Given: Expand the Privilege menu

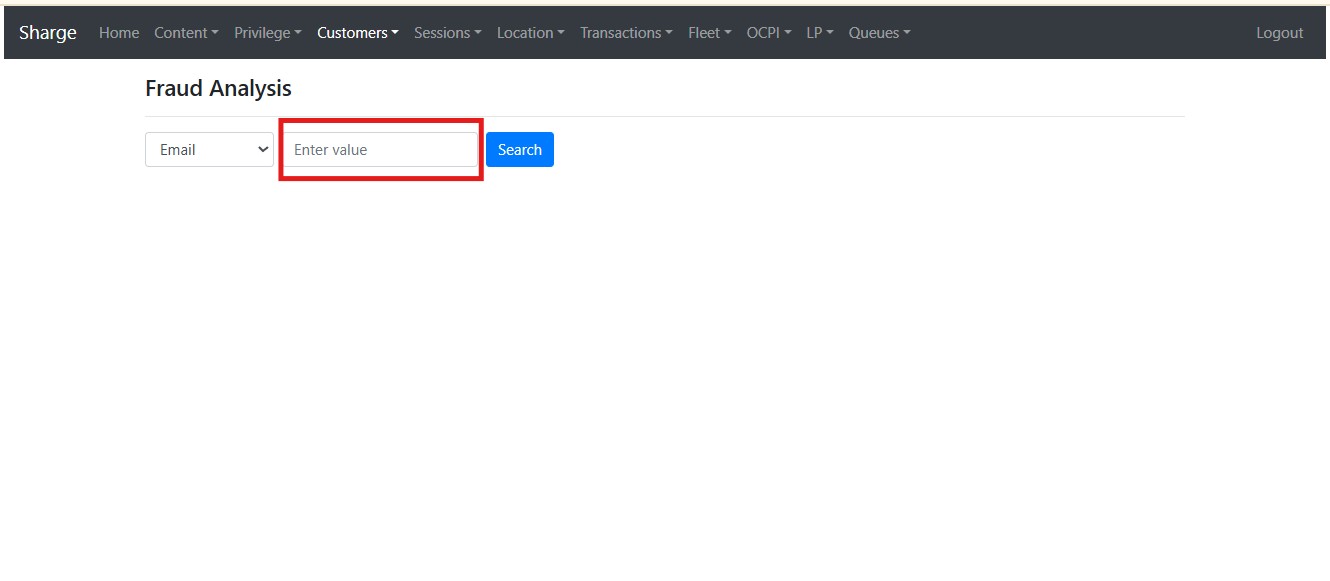Looking at the screenshot, I should tap(267, 33).
